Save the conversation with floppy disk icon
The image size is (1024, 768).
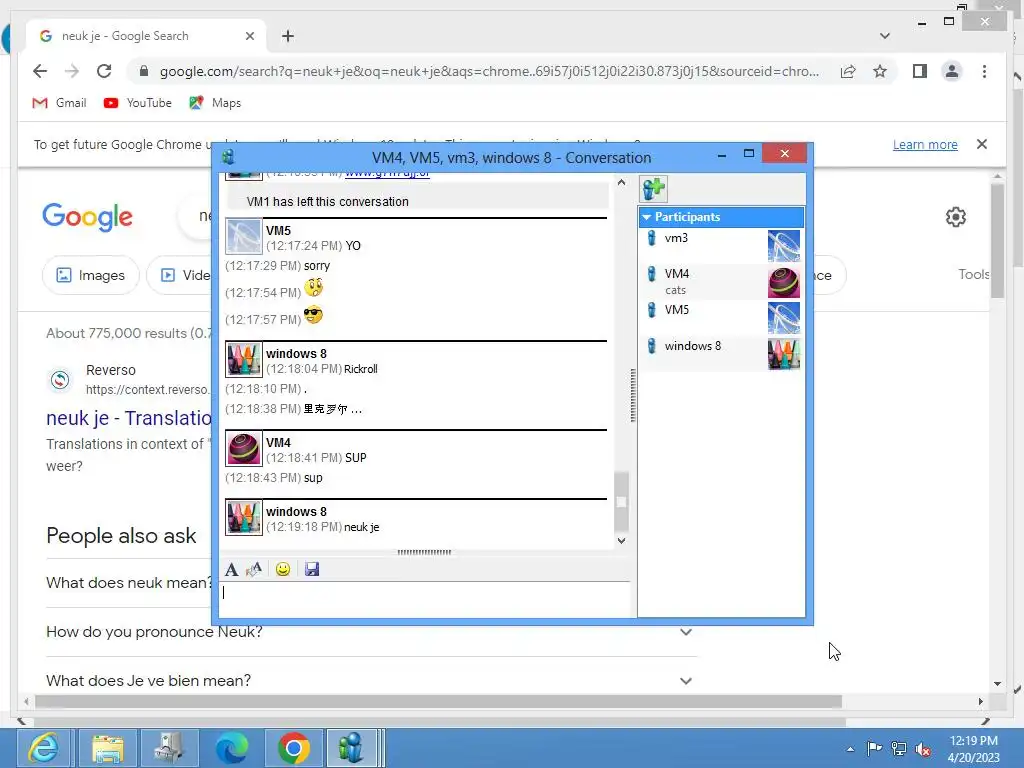[312, 569]
